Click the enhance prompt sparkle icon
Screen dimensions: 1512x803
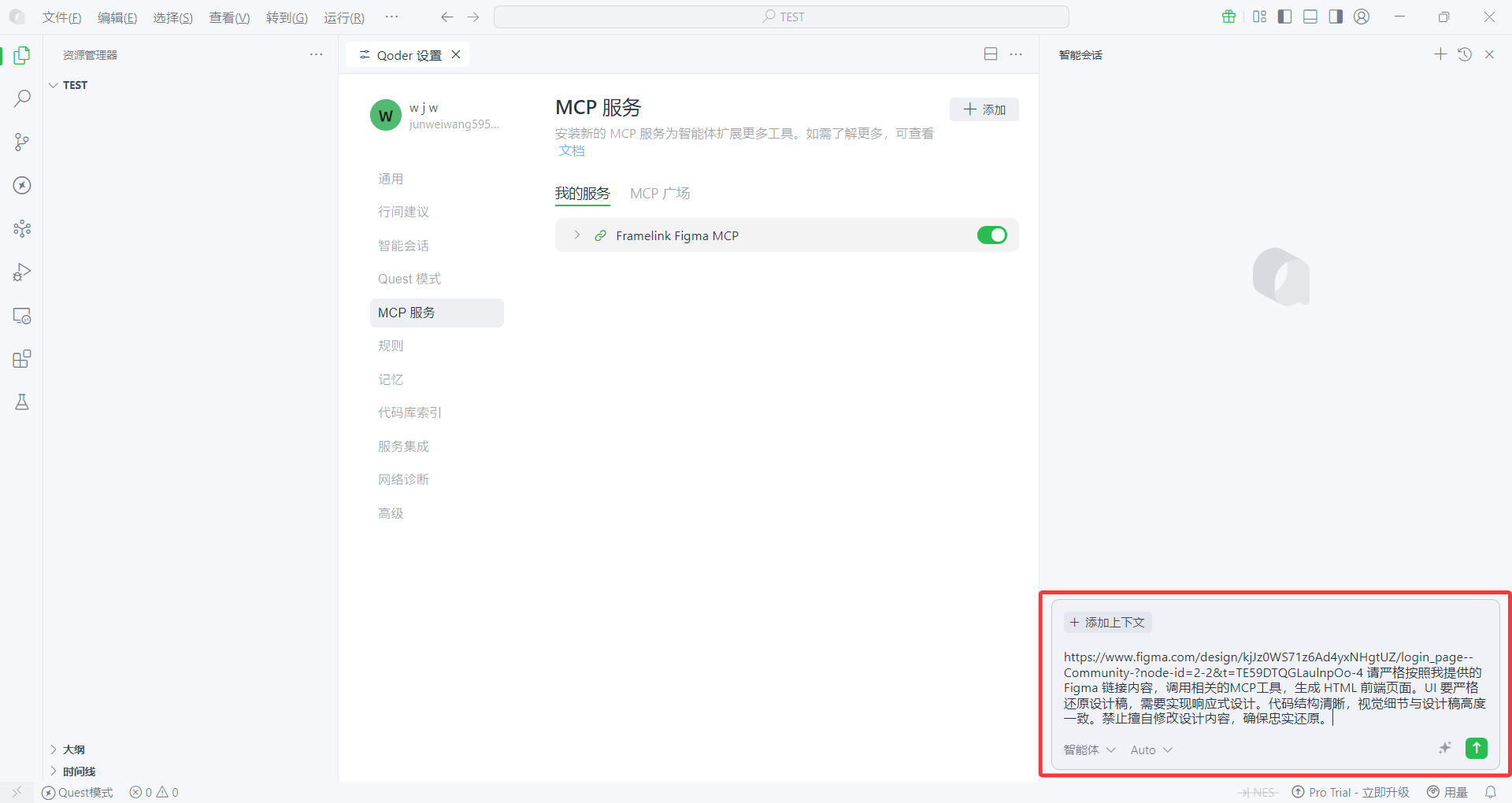tap(1444, 749)
